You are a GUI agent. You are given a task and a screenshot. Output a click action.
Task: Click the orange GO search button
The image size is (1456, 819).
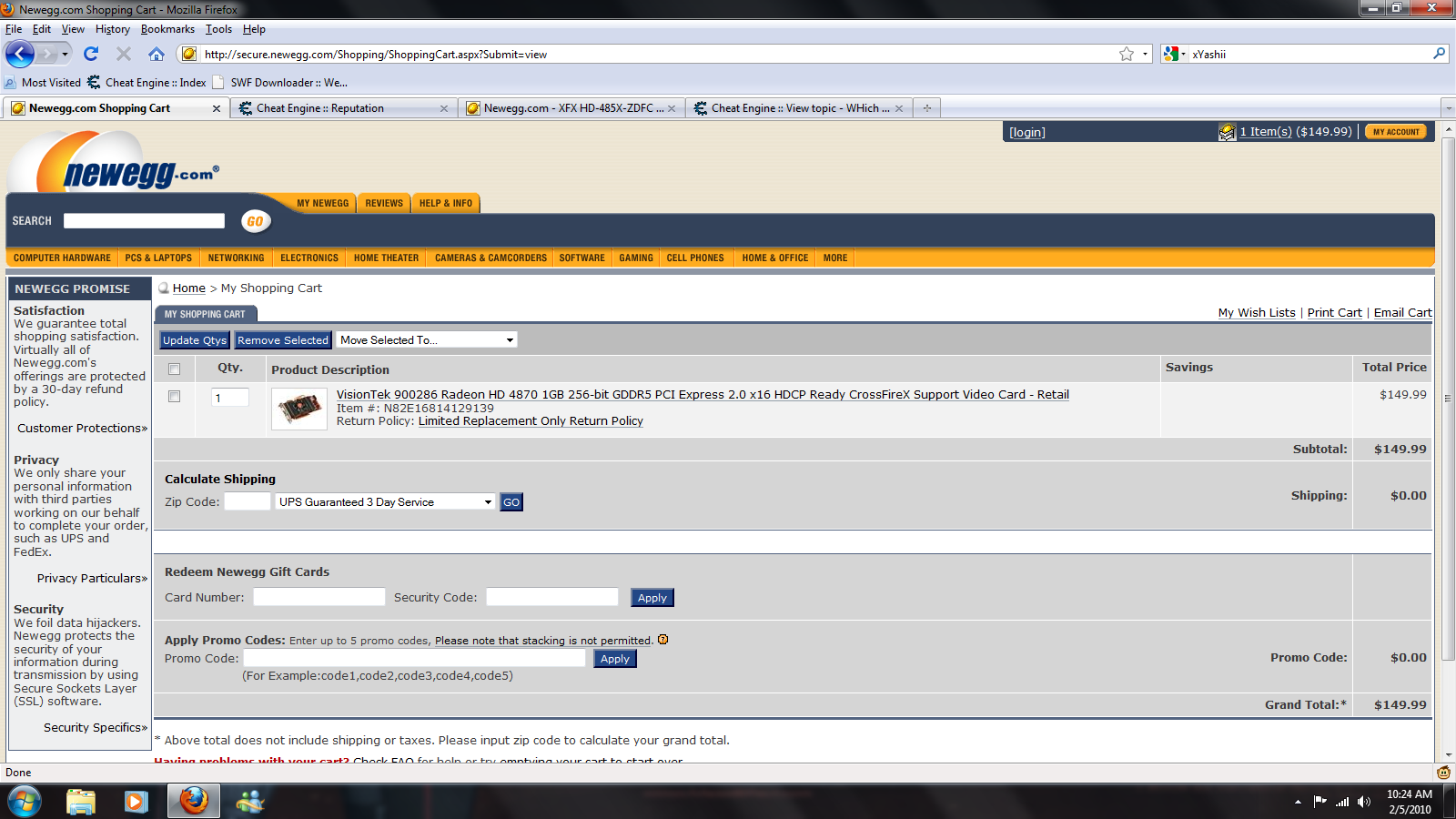(255, 221)
